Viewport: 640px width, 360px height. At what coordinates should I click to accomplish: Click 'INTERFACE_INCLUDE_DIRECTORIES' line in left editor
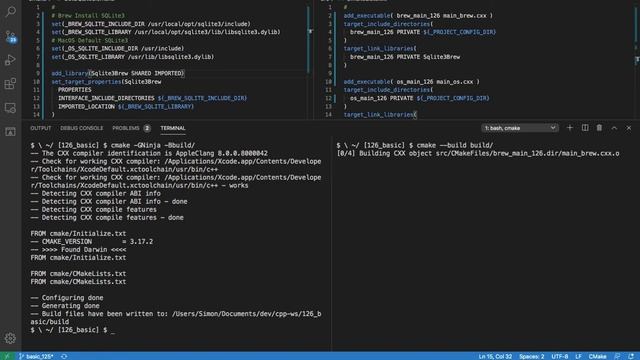pos(152,98)
